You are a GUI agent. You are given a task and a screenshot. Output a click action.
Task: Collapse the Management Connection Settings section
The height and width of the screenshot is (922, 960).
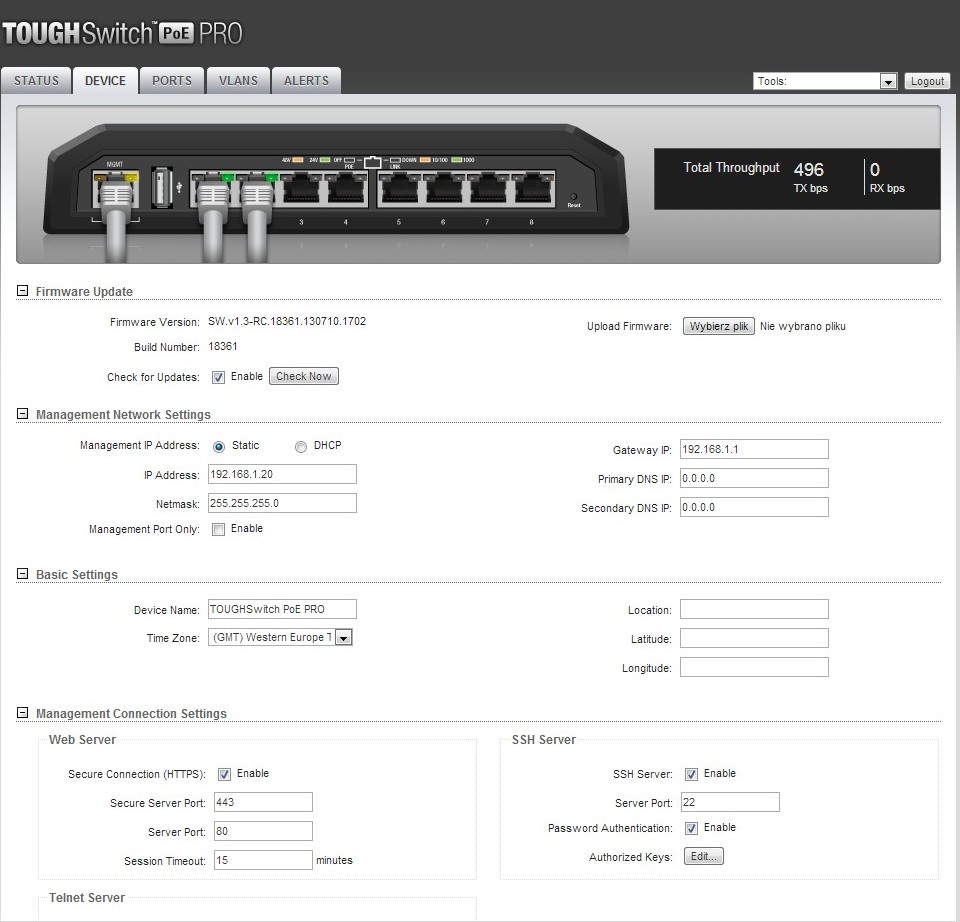point(22,713)
